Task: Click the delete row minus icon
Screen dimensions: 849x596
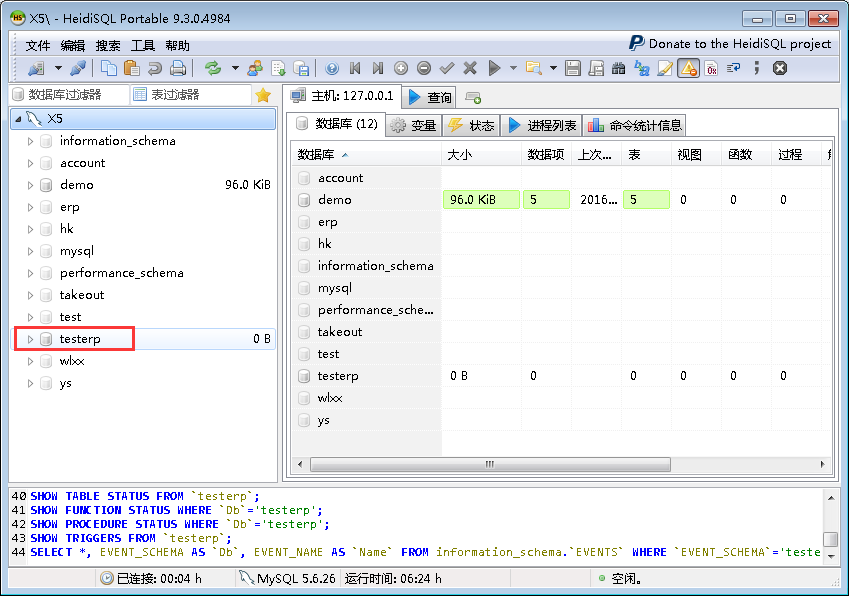Action: pos(424,68)
